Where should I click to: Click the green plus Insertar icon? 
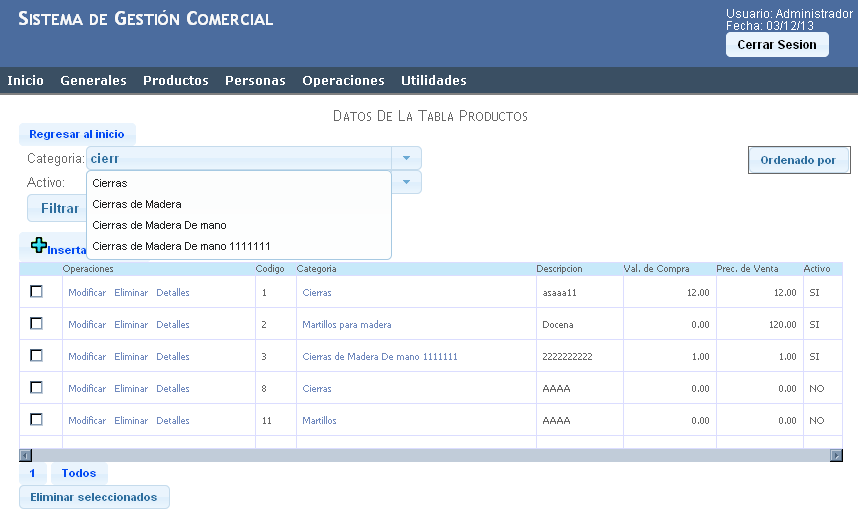(x=38, y=245)
